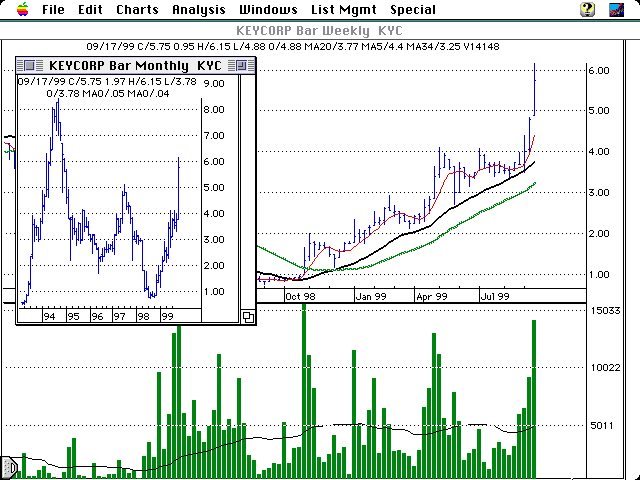Viewport: 640px width, 480px height.
Task: Open the Balloon Help menu icon
Action: click(587, 9)
